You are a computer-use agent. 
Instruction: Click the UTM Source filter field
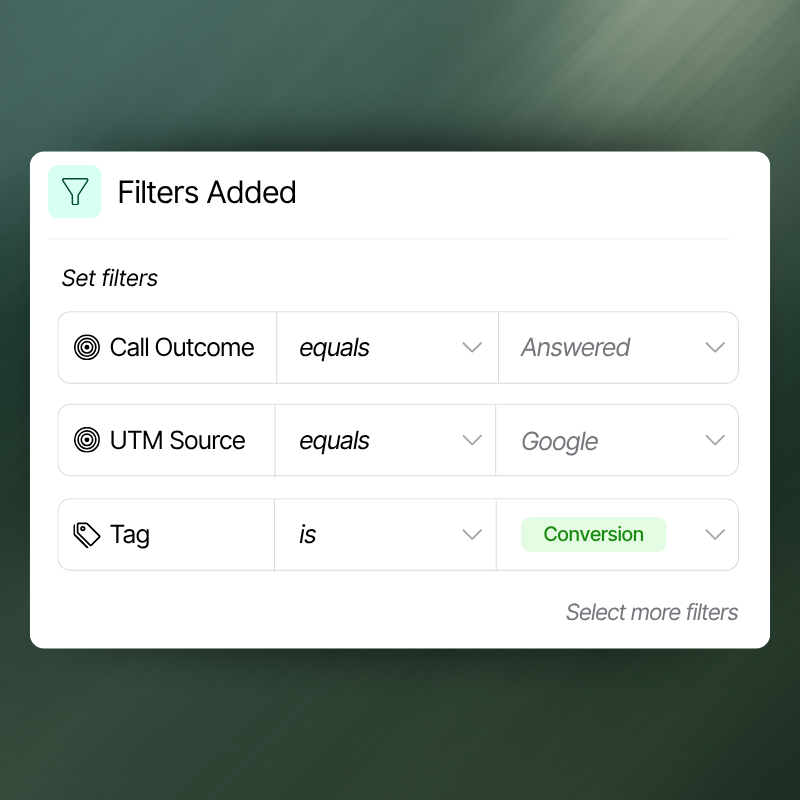177,441
